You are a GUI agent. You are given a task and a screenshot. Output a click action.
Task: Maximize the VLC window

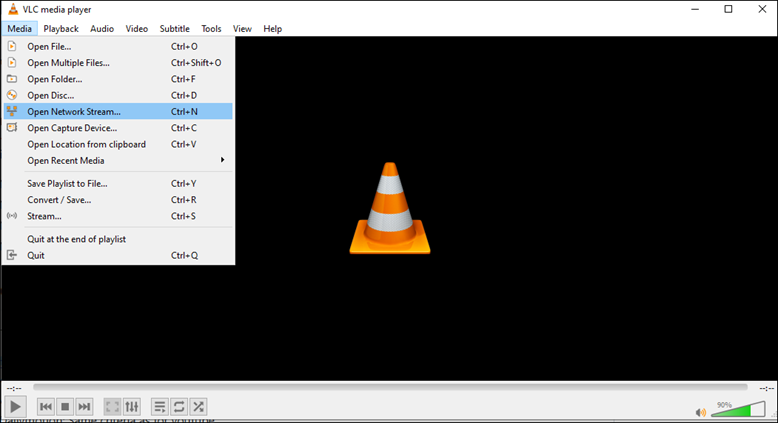pos(728,9)
